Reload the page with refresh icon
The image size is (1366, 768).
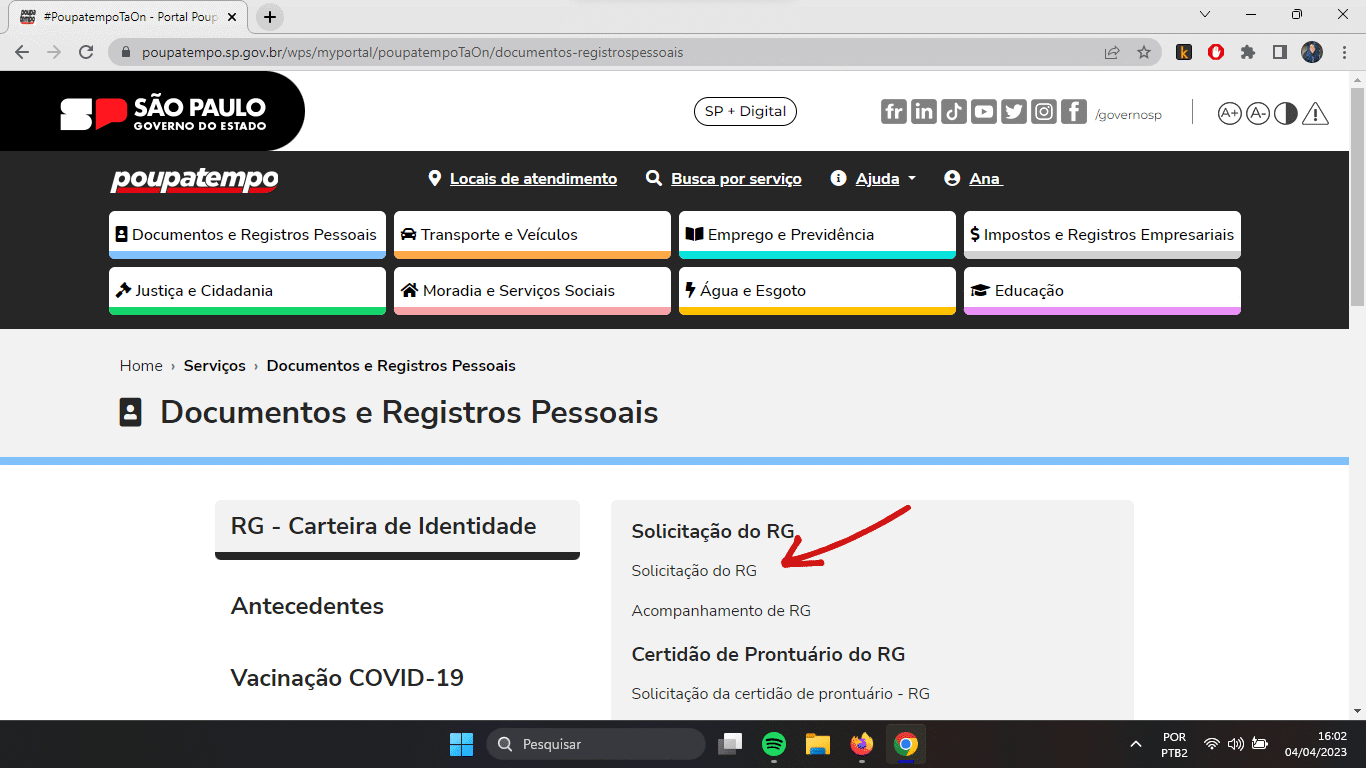[x=86, y=52]
